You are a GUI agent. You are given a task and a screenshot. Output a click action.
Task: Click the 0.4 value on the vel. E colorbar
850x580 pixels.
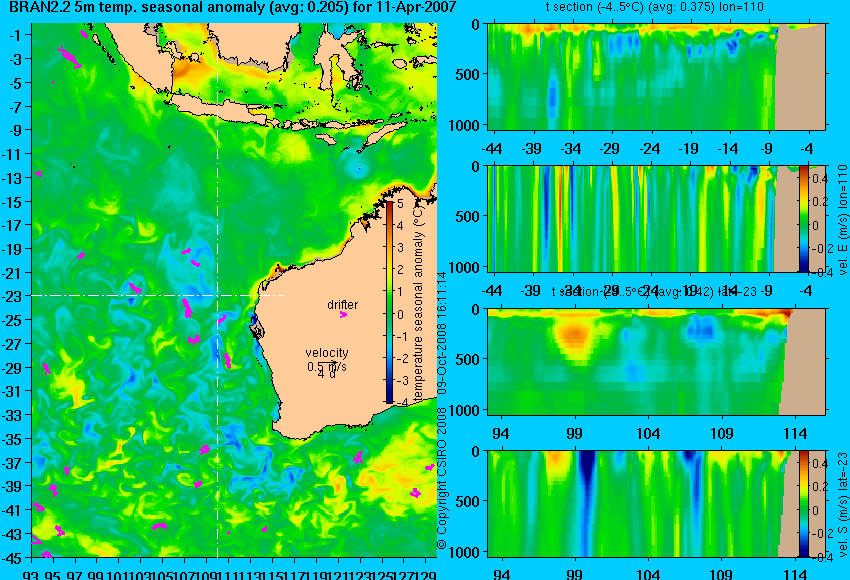point(821,179)
